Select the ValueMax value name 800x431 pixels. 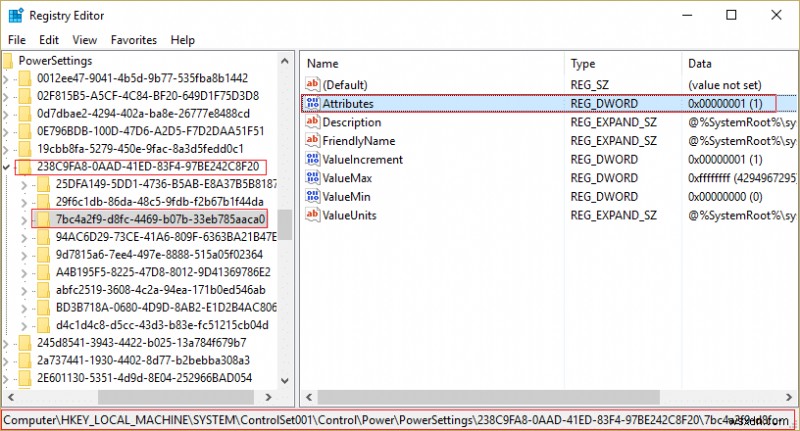(347, 178)
